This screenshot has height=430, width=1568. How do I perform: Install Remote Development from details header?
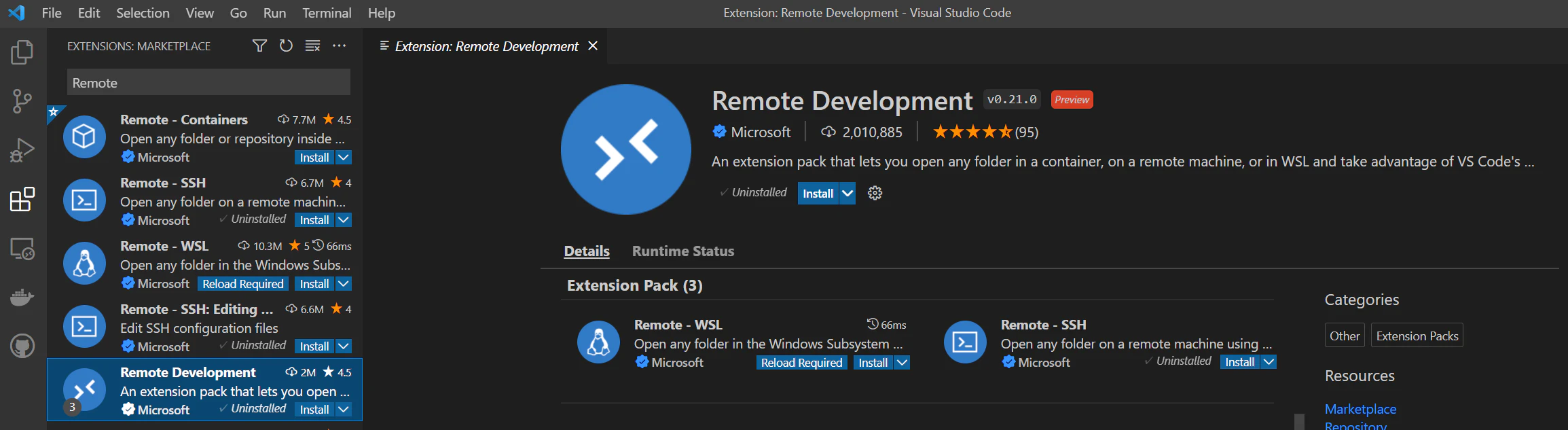coord(818,194)
